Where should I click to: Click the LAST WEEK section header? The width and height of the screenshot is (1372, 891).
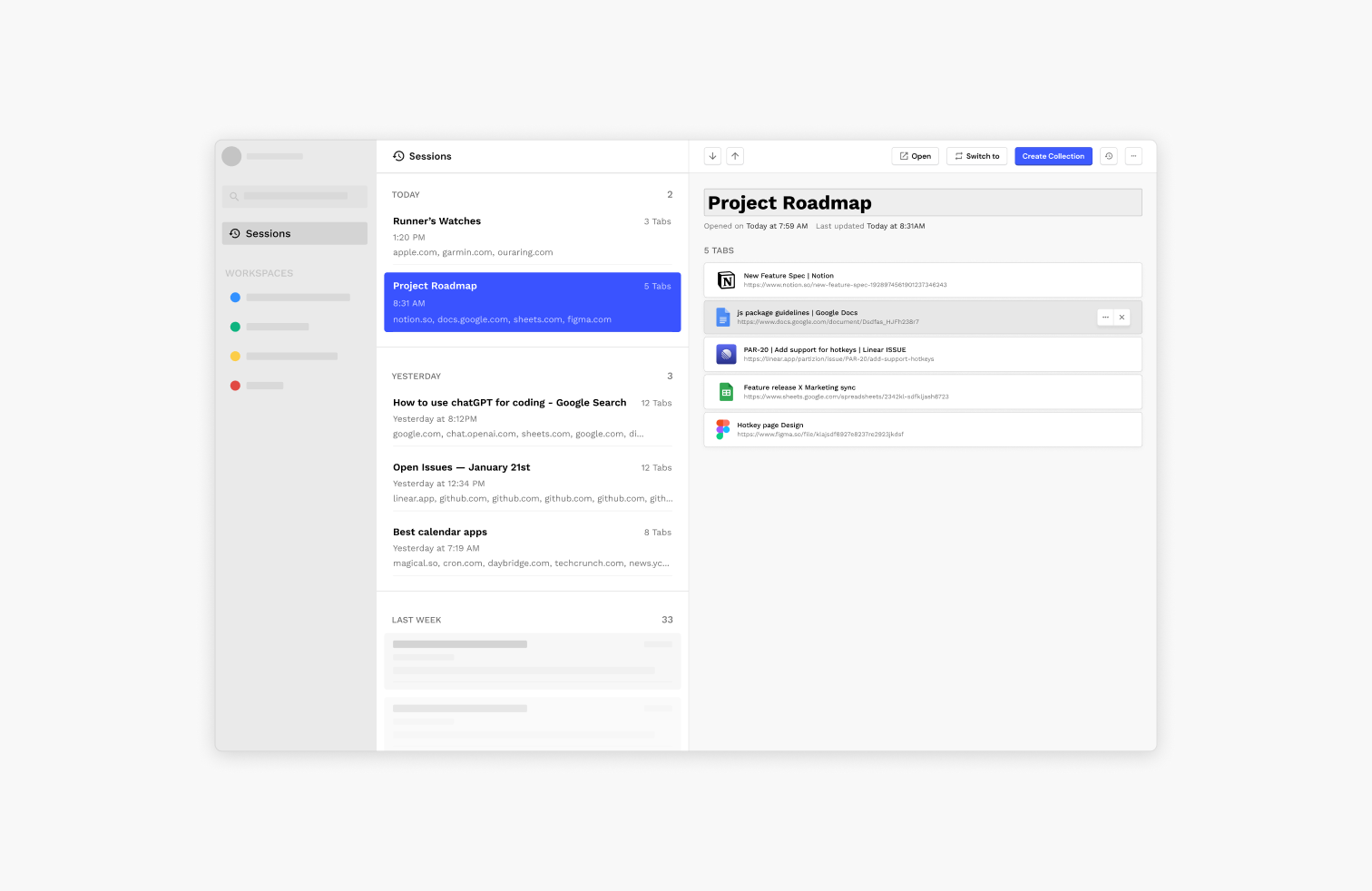click(416, 621)
